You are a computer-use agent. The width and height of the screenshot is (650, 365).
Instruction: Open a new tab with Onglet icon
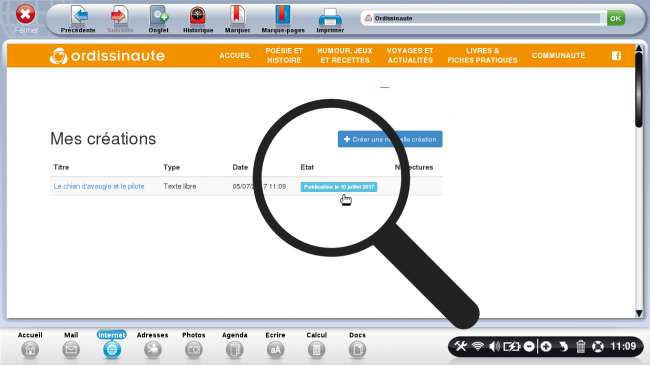(159, 16)
